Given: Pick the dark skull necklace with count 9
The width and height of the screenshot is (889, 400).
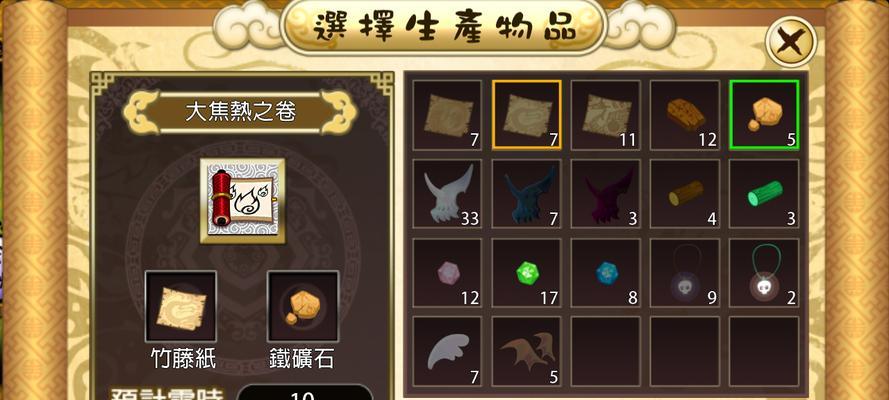Looking at the screenshot, I should 685,273.
